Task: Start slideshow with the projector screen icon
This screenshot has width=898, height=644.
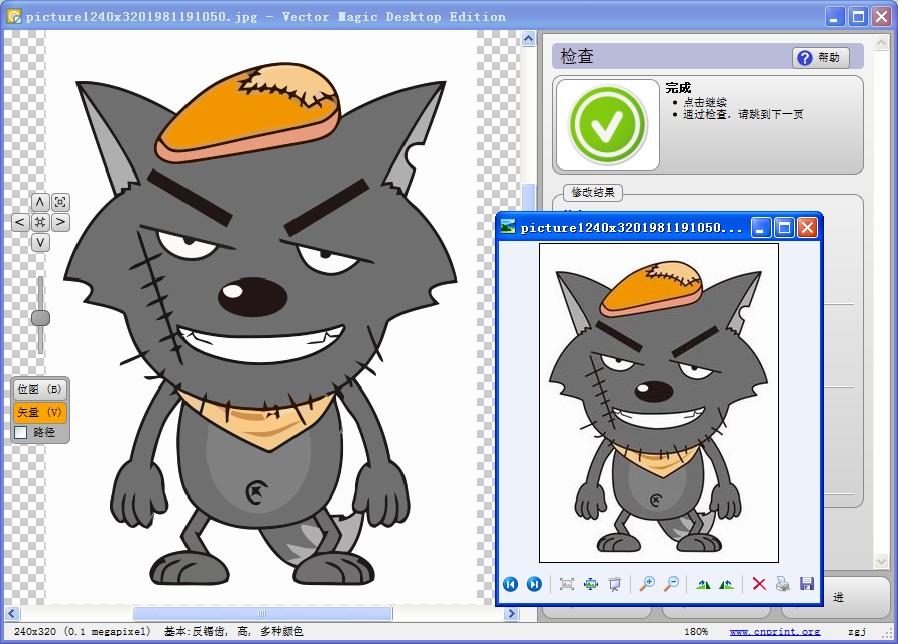Action: click(615, 584)
